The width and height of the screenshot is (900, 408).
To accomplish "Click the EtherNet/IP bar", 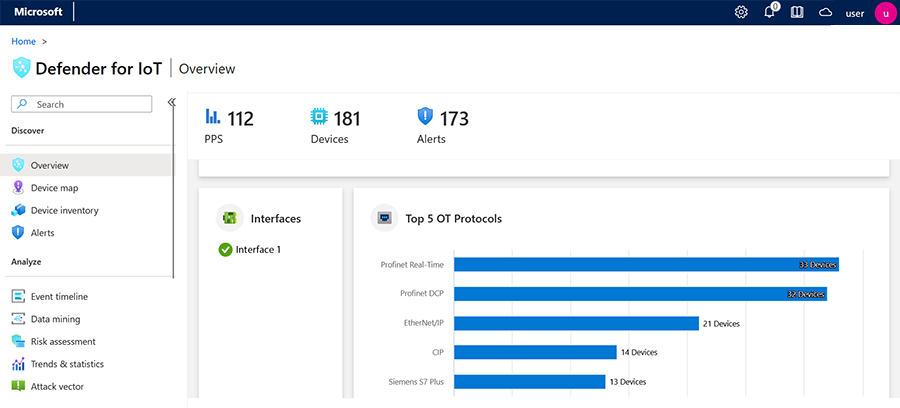I will pyautogui.click(x=576, y=323).
